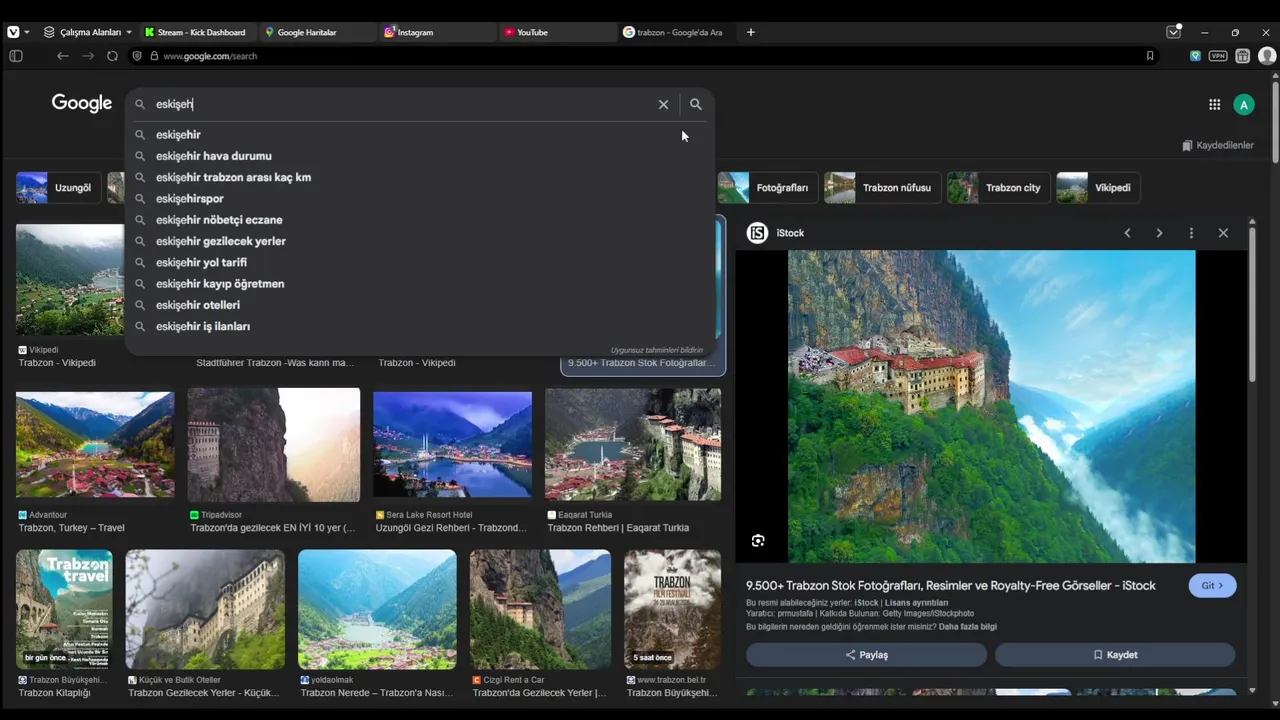The height and width of the screenshot is (720, 1280).
Task: Save the image with Kaydet
Action: (x=1115, y=655)
